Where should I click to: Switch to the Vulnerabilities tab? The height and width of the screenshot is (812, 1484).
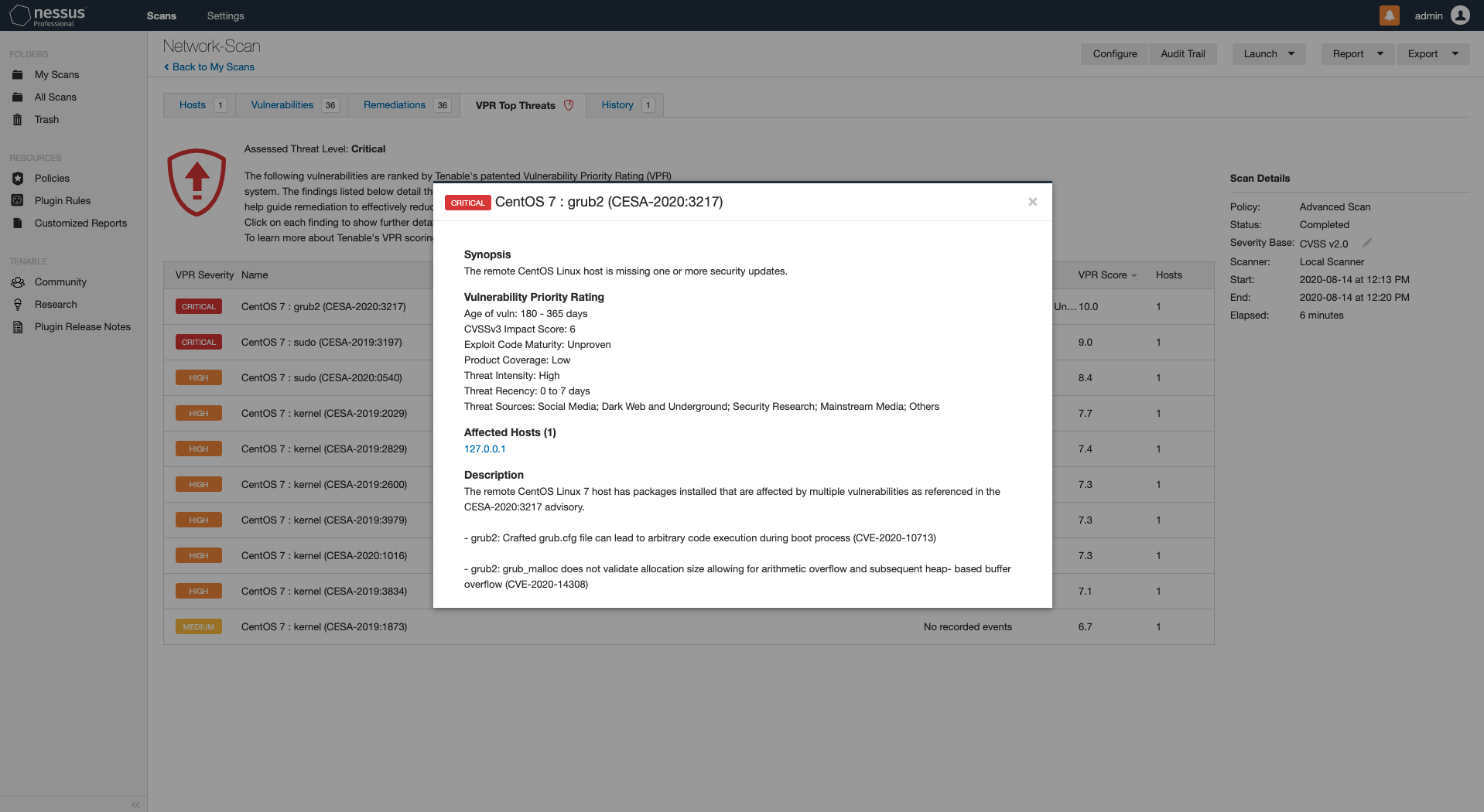click(x=291, y=105)
